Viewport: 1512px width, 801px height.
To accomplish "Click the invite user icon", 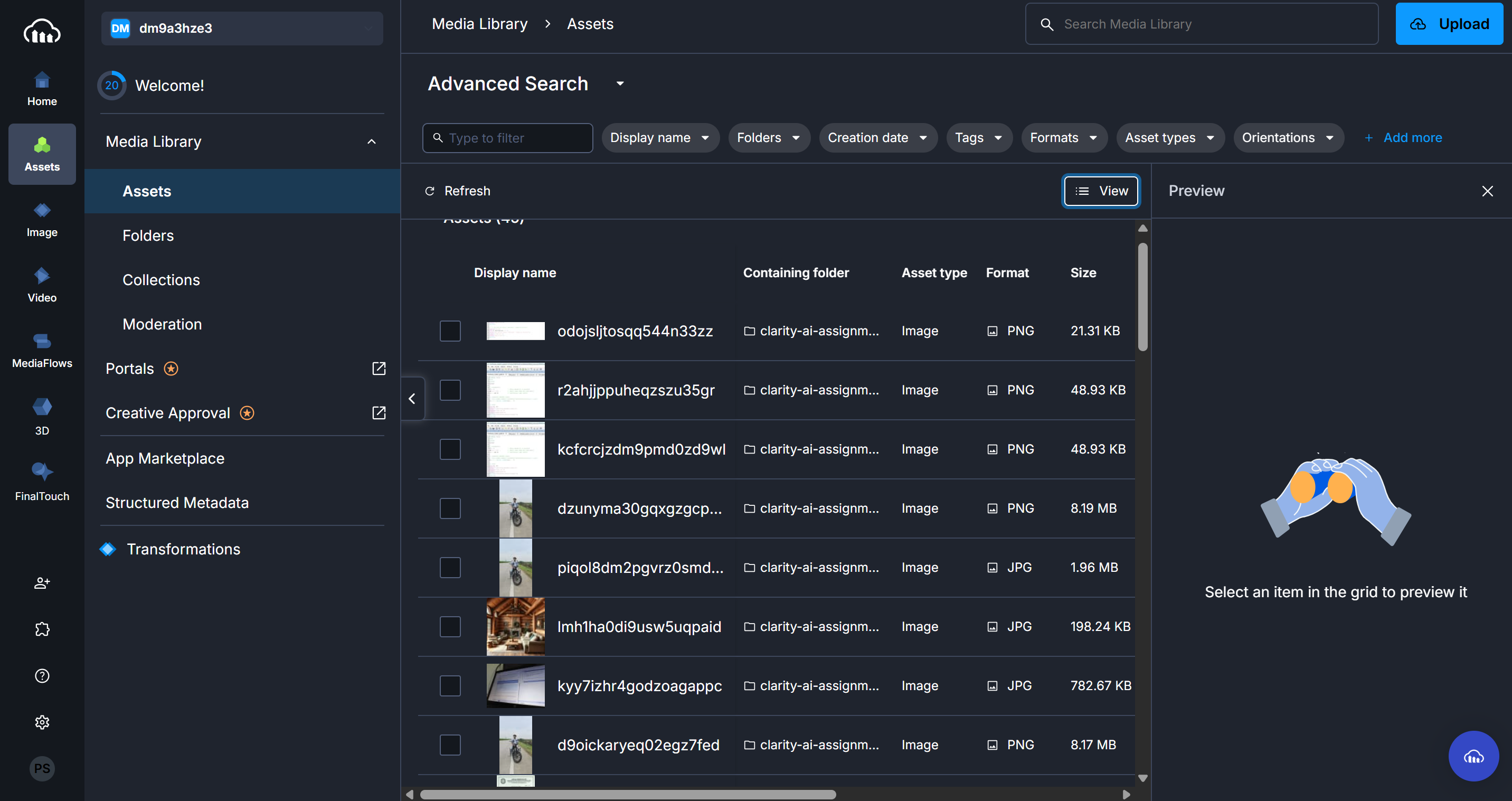I will (x=42, y=583).
